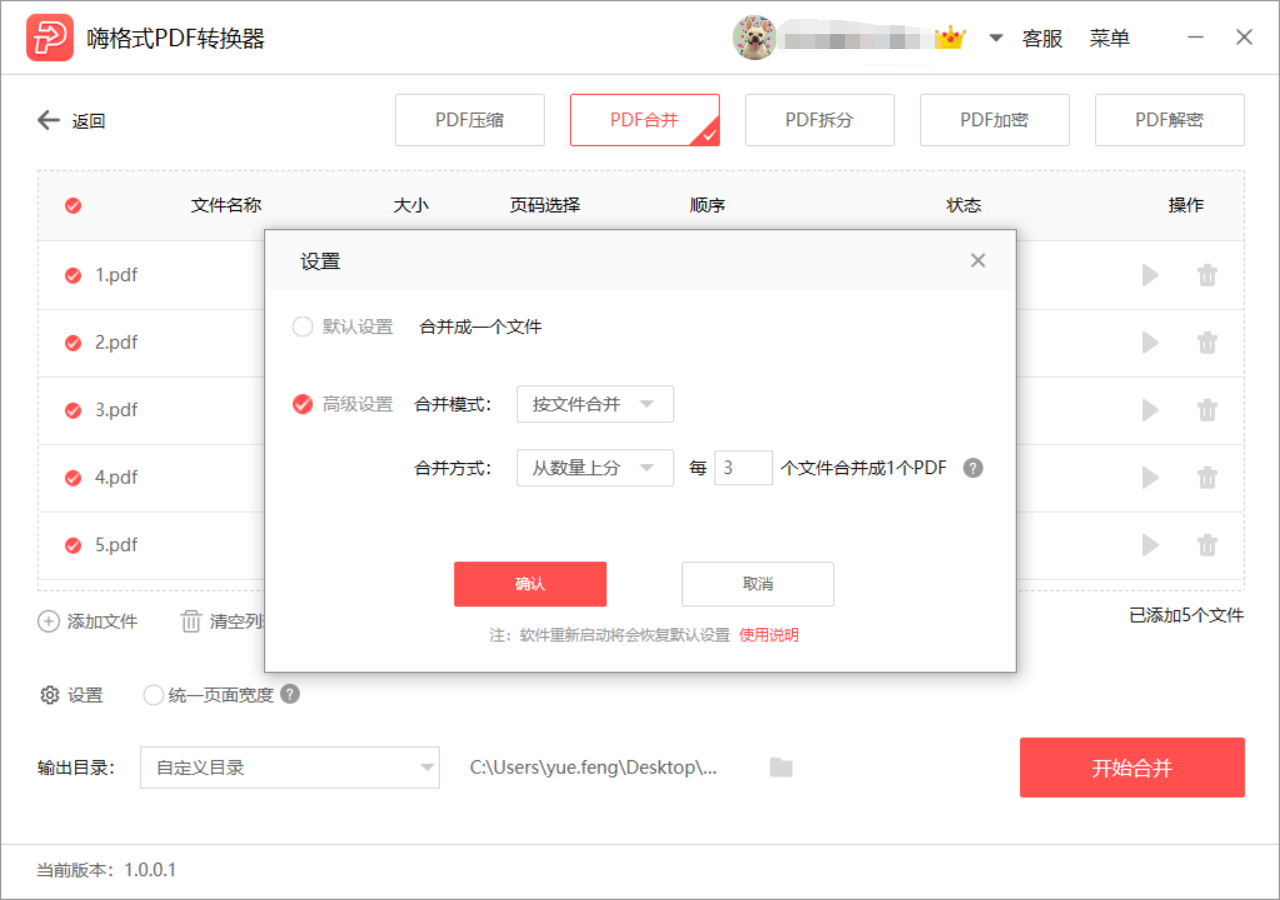Delete 4.pdf with its trash icon
This screenshot has width=1280, height=900.
pyautogui.click(x=1208, y=478)
